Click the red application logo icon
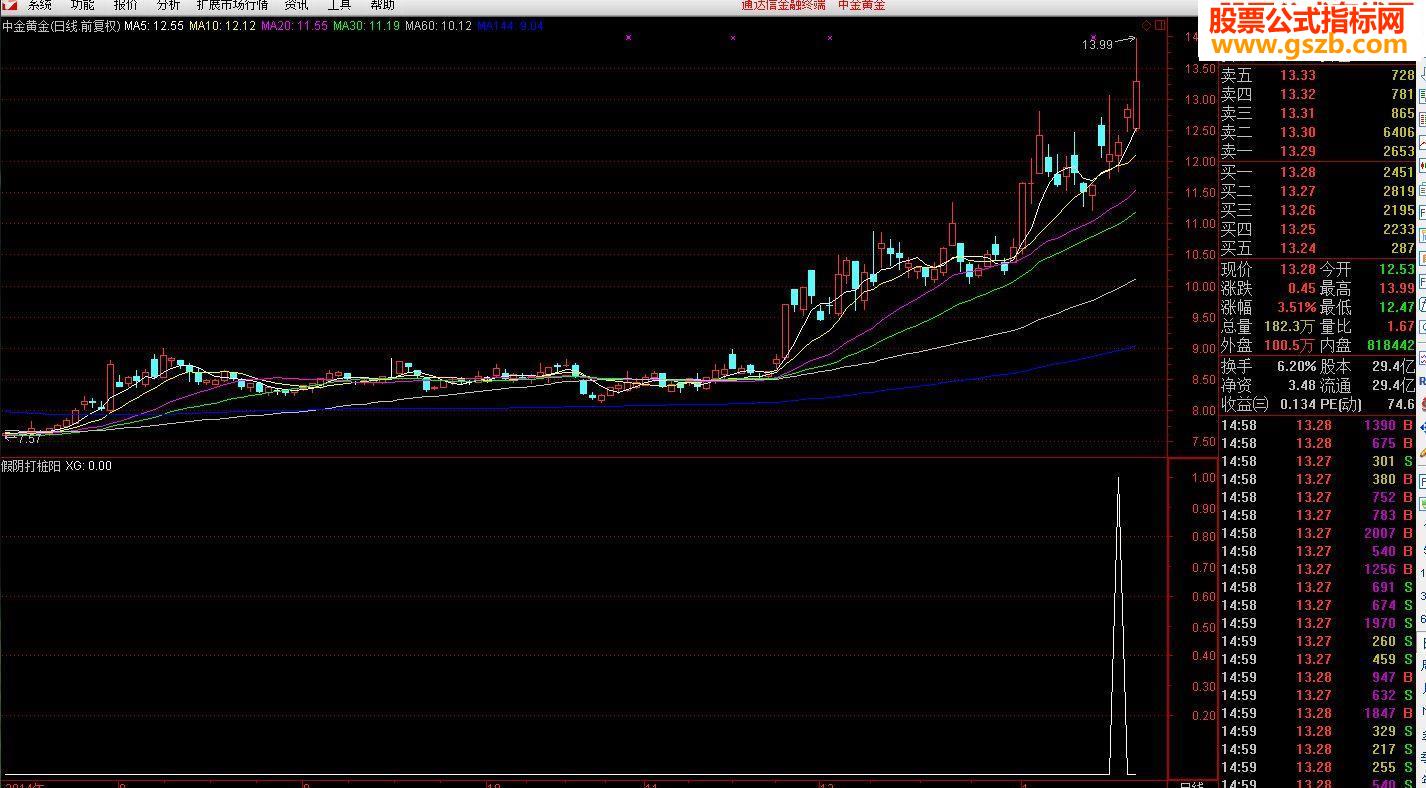1426x788 pixels. [x=8, y=5]
